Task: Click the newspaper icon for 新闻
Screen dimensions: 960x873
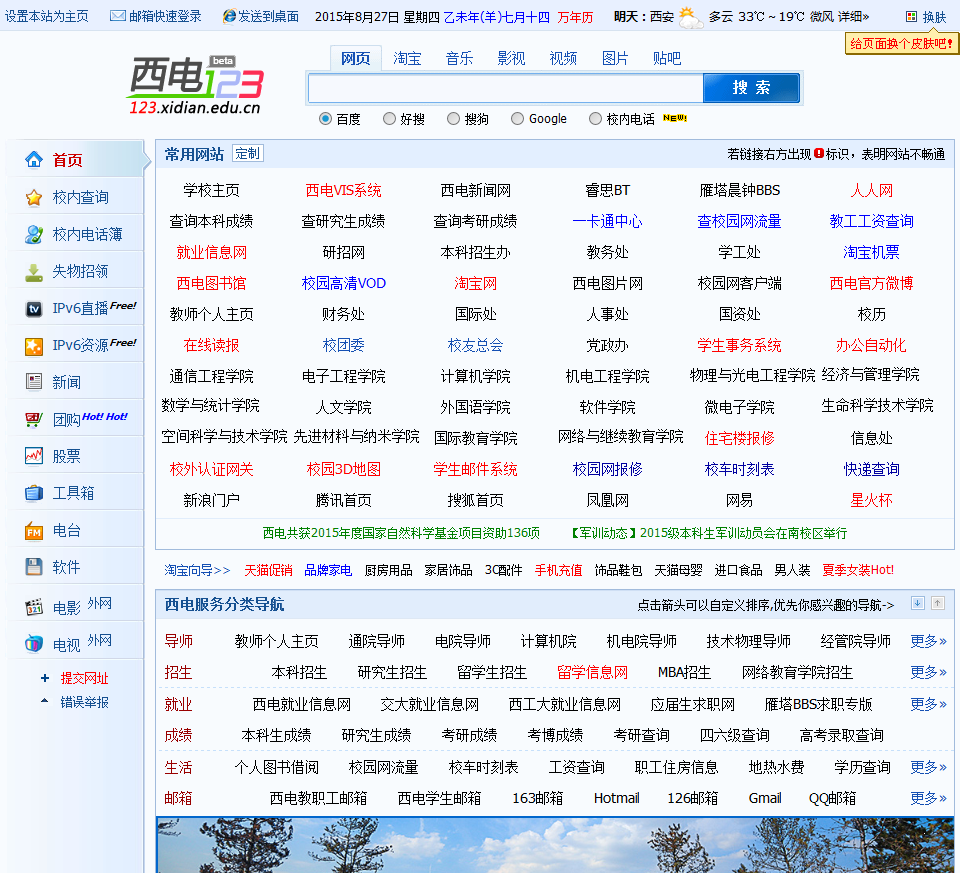Action: 34,382
